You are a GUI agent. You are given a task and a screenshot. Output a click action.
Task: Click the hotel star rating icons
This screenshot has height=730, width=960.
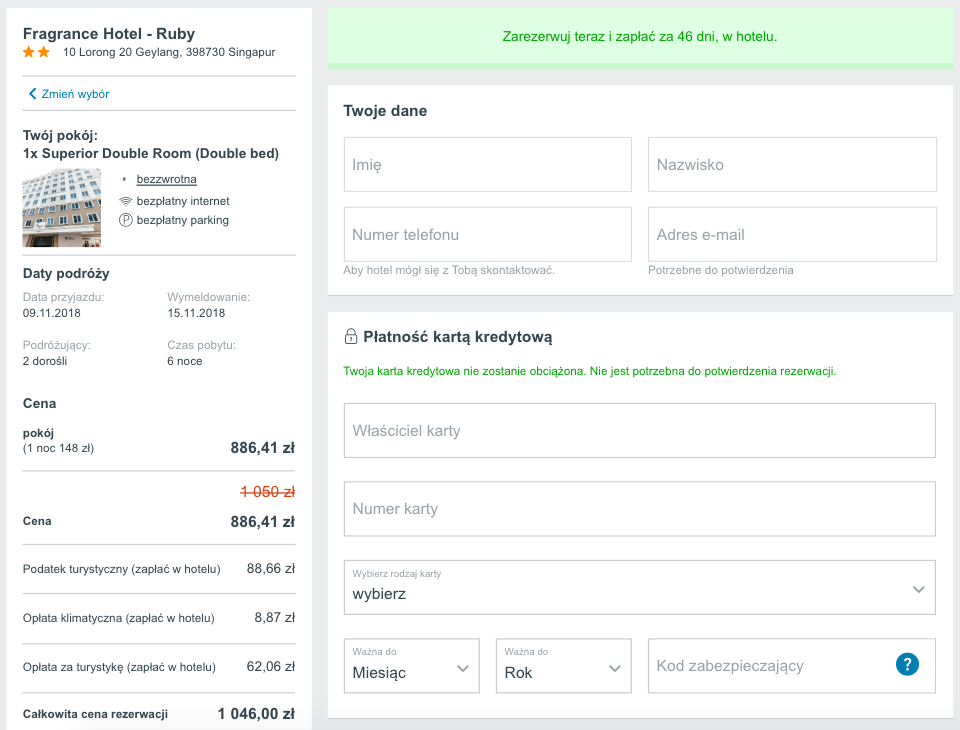tap(37, 52)
